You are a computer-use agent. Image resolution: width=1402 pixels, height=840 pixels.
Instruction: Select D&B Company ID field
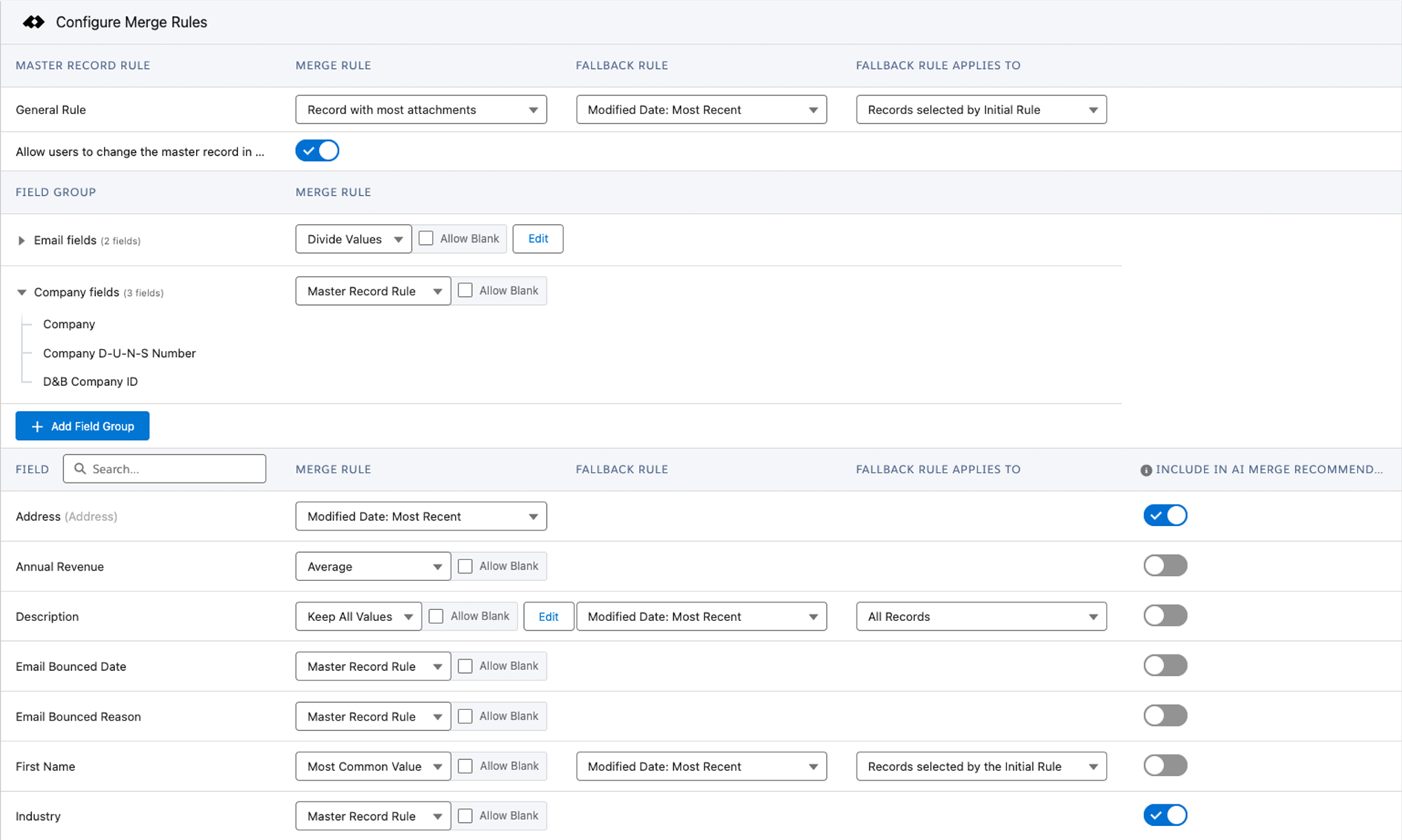tap(91, 381)
